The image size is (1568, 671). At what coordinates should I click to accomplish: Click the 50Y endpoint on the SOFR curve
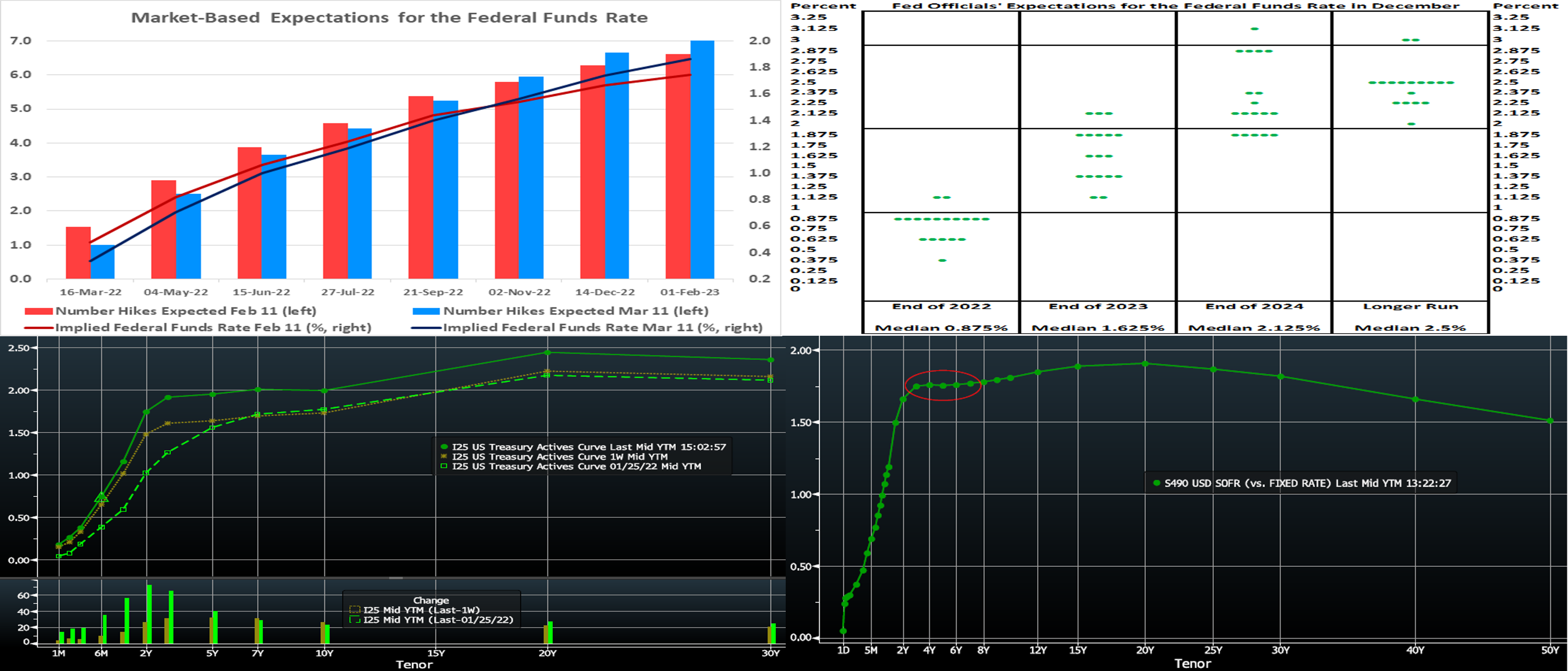[x=1550, y=421]
